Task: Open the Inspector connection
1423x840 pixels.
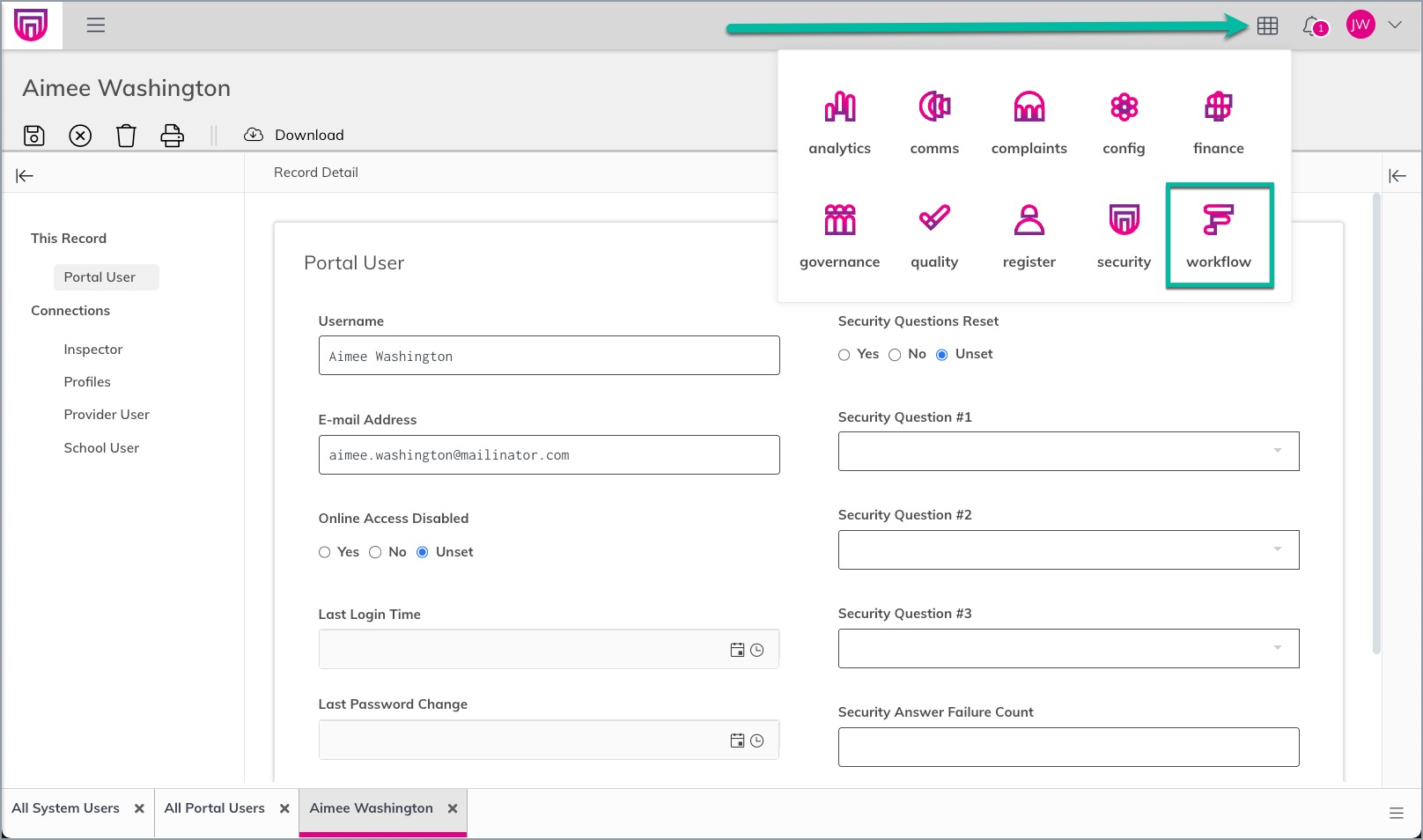Action: tap(93, 350)
